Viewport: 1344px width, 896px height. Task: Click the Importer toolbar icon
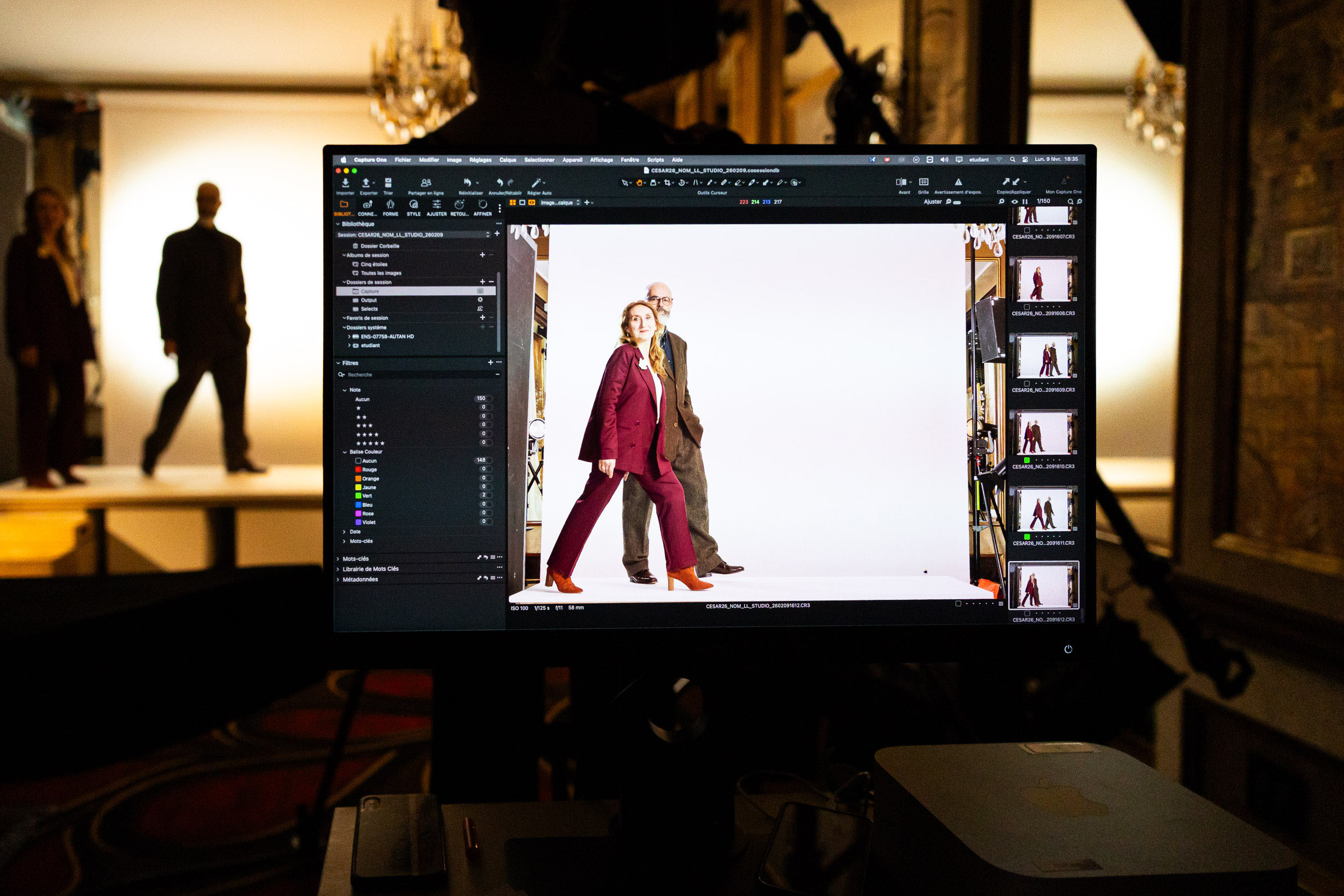(x=345, y=183)
